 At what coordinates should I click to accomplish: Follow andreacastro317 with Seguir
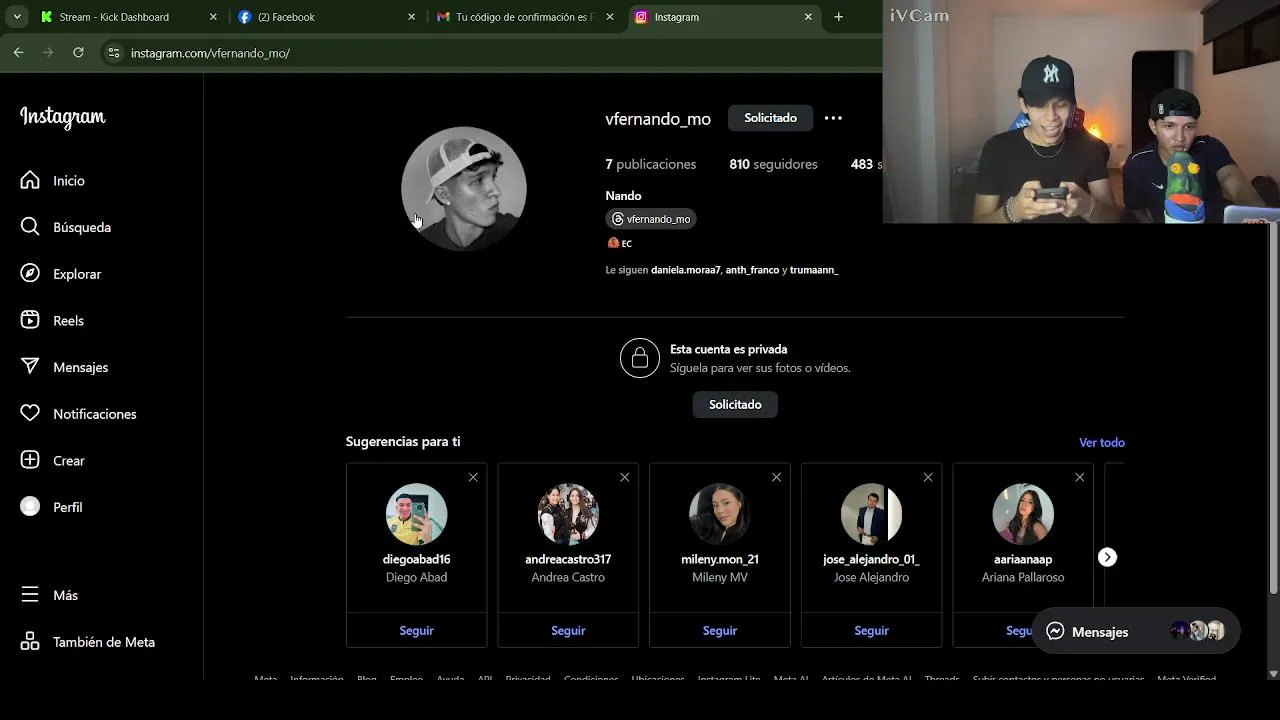pyautogui.click(x=568, y=631)
